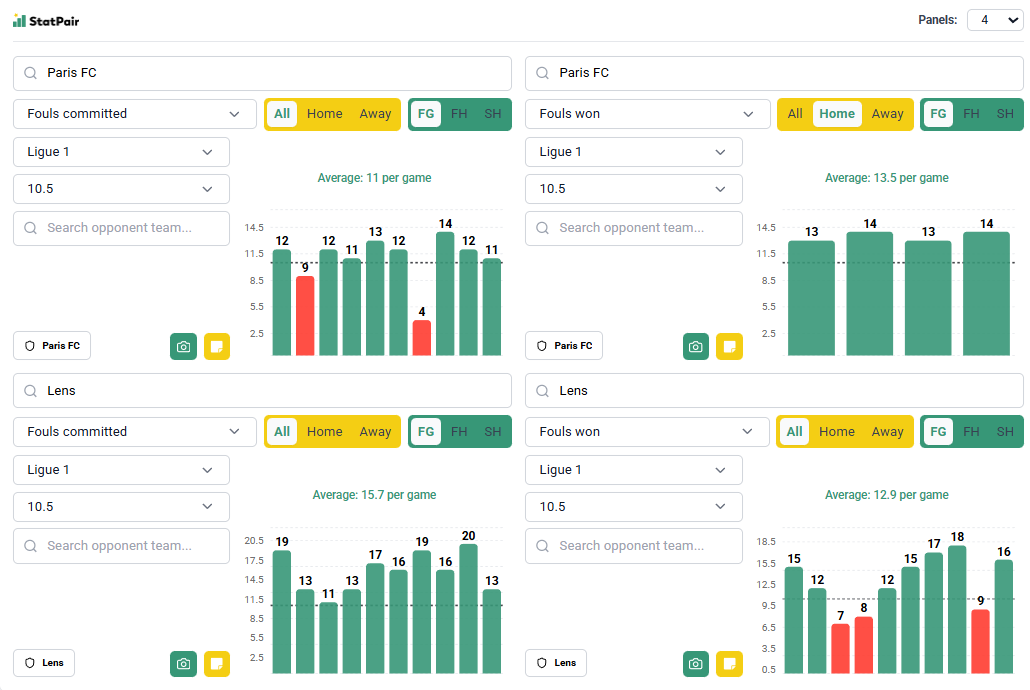The image size is (1030, 690).
Task: Open note icon in Lens fouls committed panel
Action: [217, 663]
